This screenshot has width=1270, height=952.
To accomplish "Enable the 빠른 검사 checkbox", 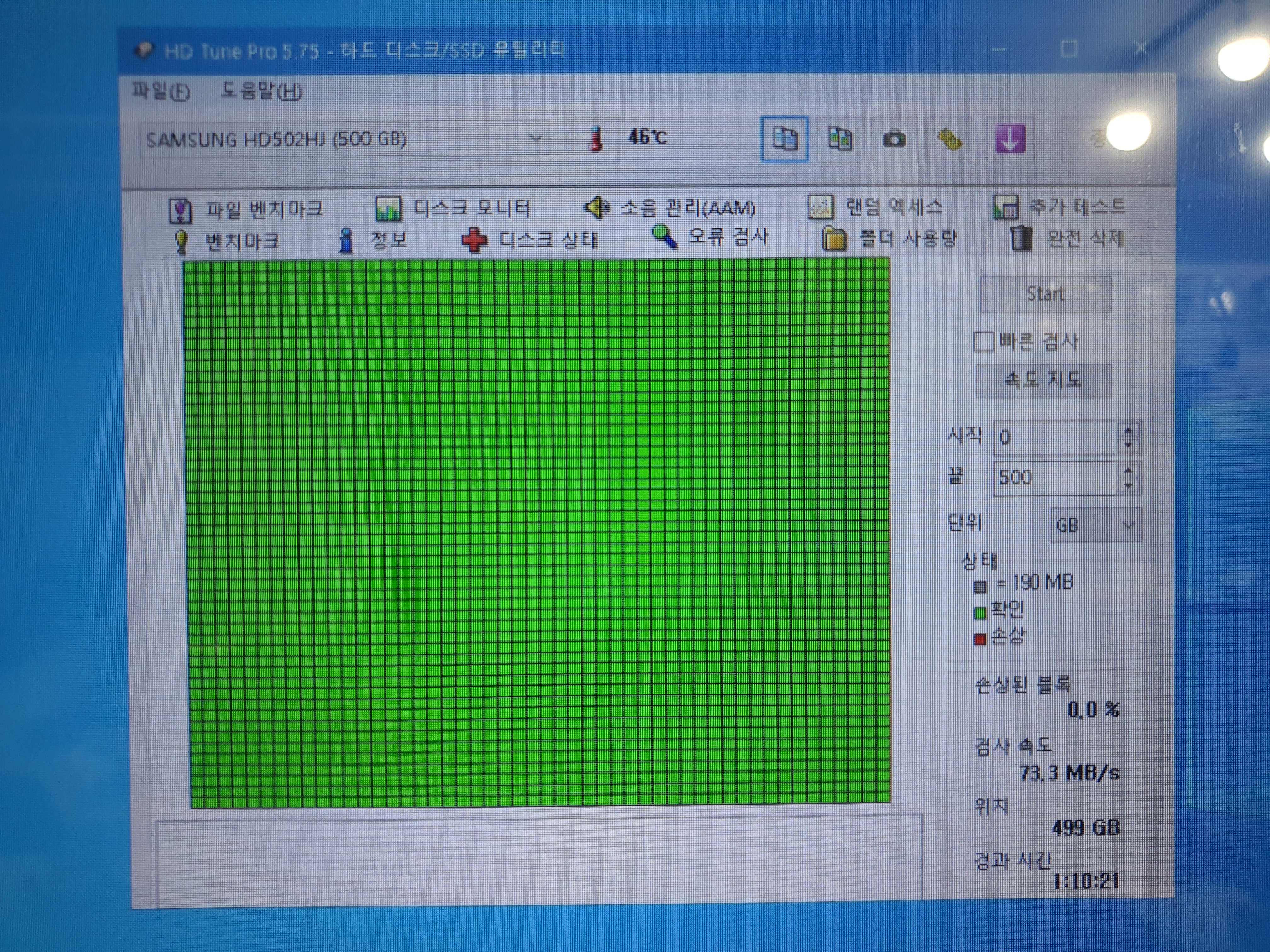I will (x=983, y=342).
